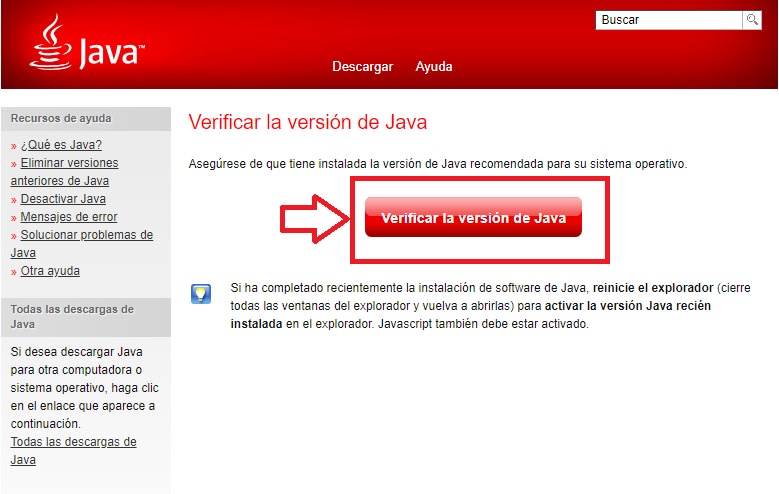Open the ¿Qué es Java? link
Screen dimensions: 779x494
coord(61,145)
